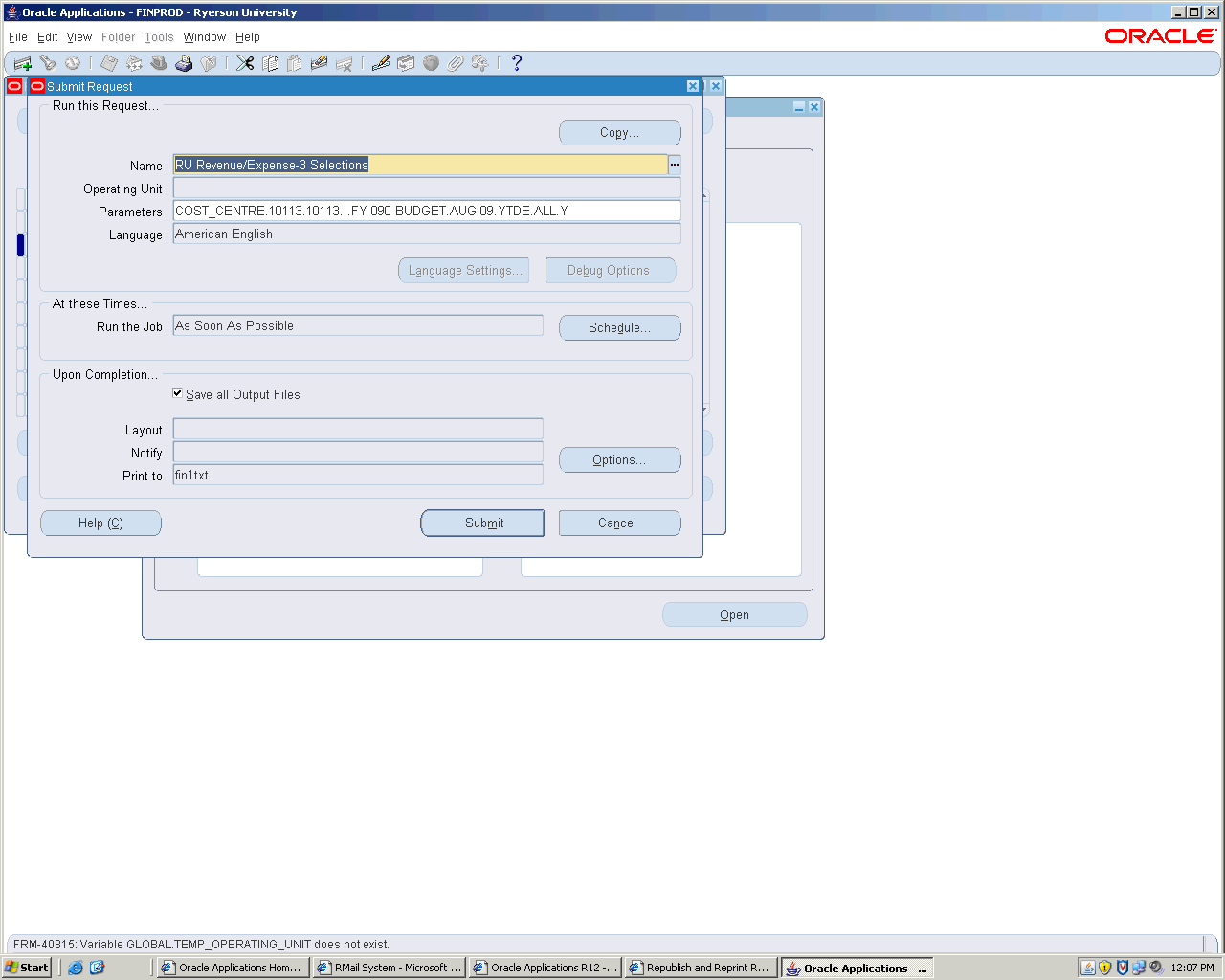Click into the Parameters field
This screenshot has width=1225, height=980.
coord(426,211)
